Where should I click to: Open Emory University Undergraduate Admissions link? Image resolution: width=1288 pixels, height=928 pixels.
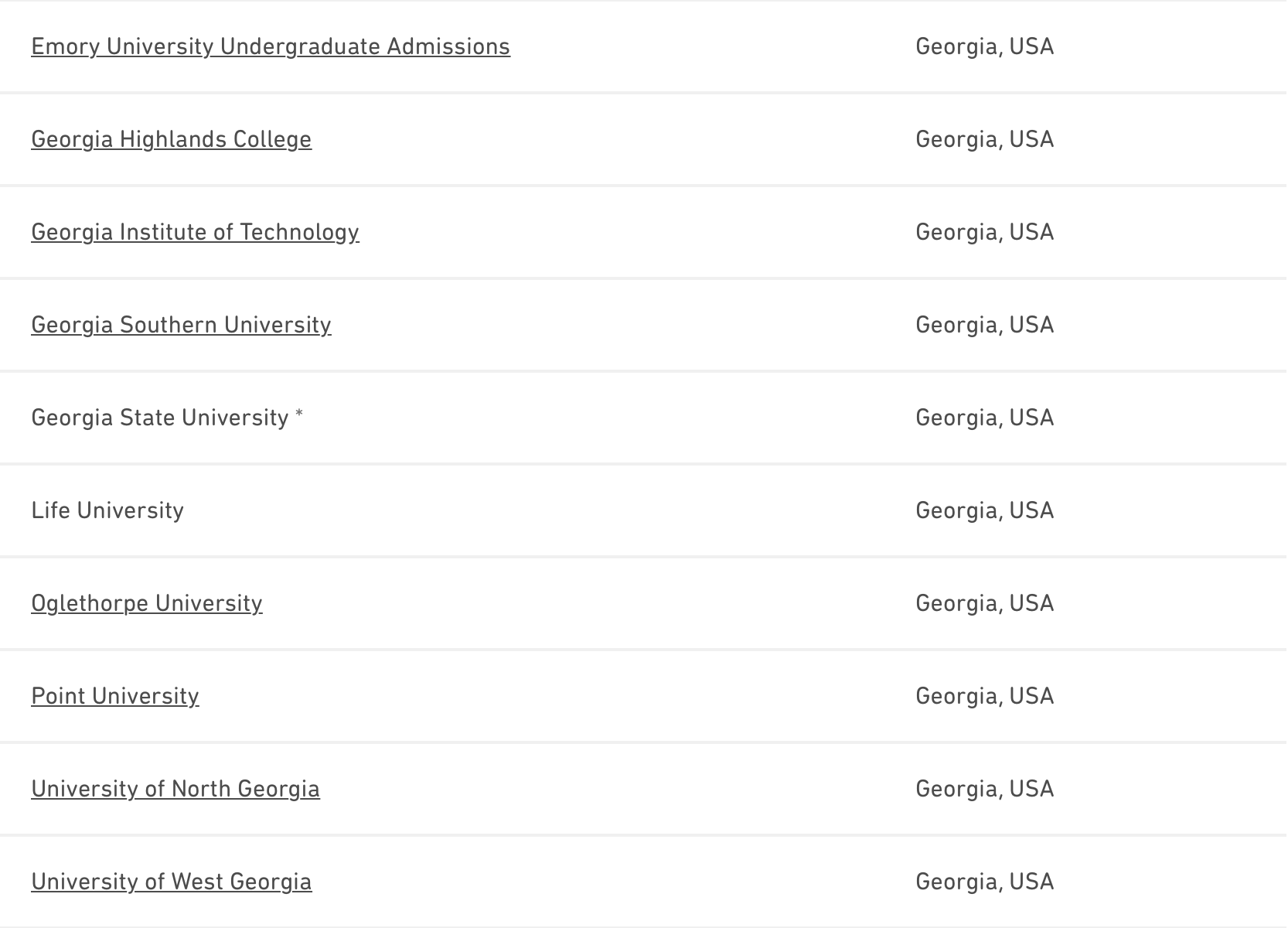point(271,46)
